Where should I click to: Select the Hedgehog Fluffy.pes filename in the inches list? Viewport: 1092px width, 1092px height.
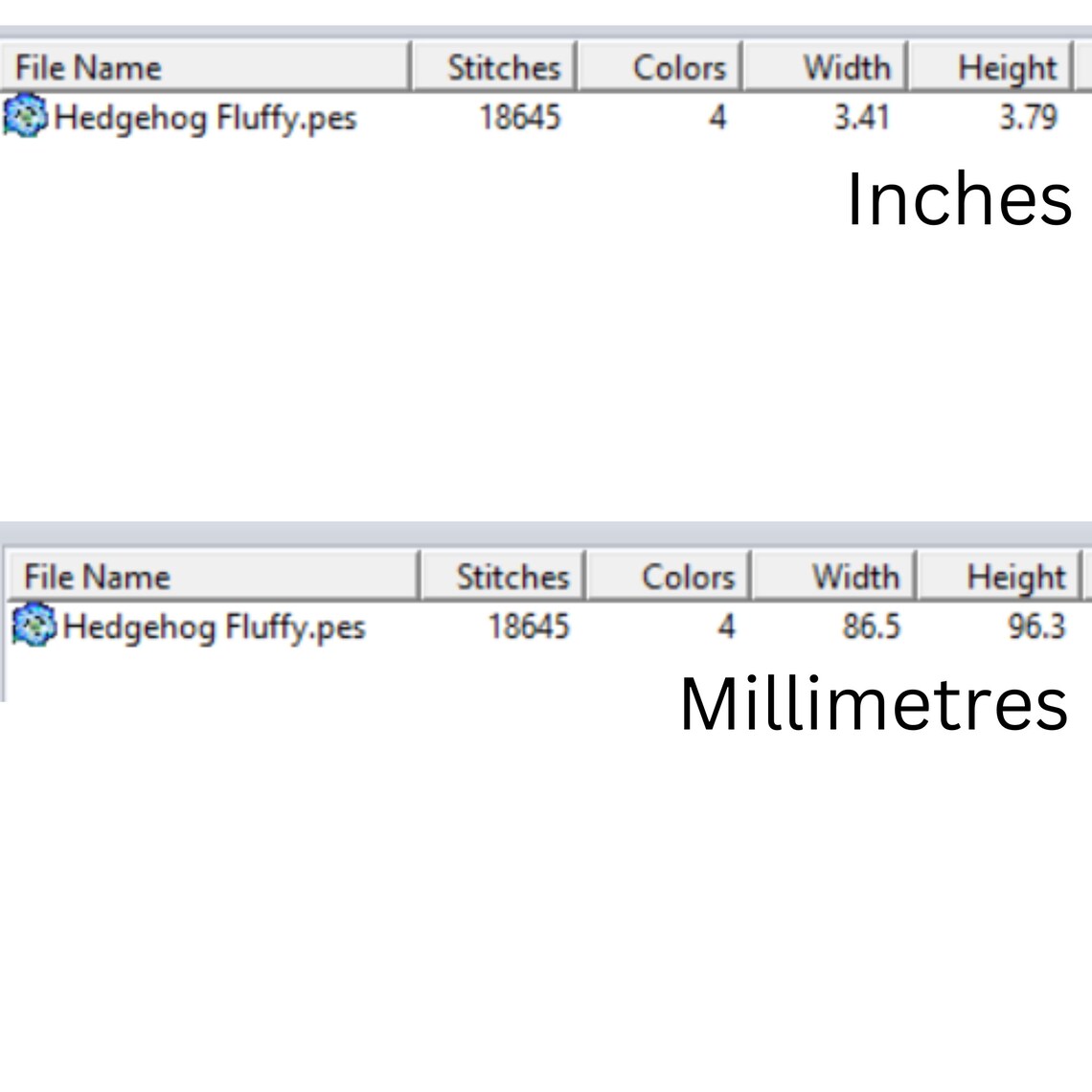click(205, 117)
